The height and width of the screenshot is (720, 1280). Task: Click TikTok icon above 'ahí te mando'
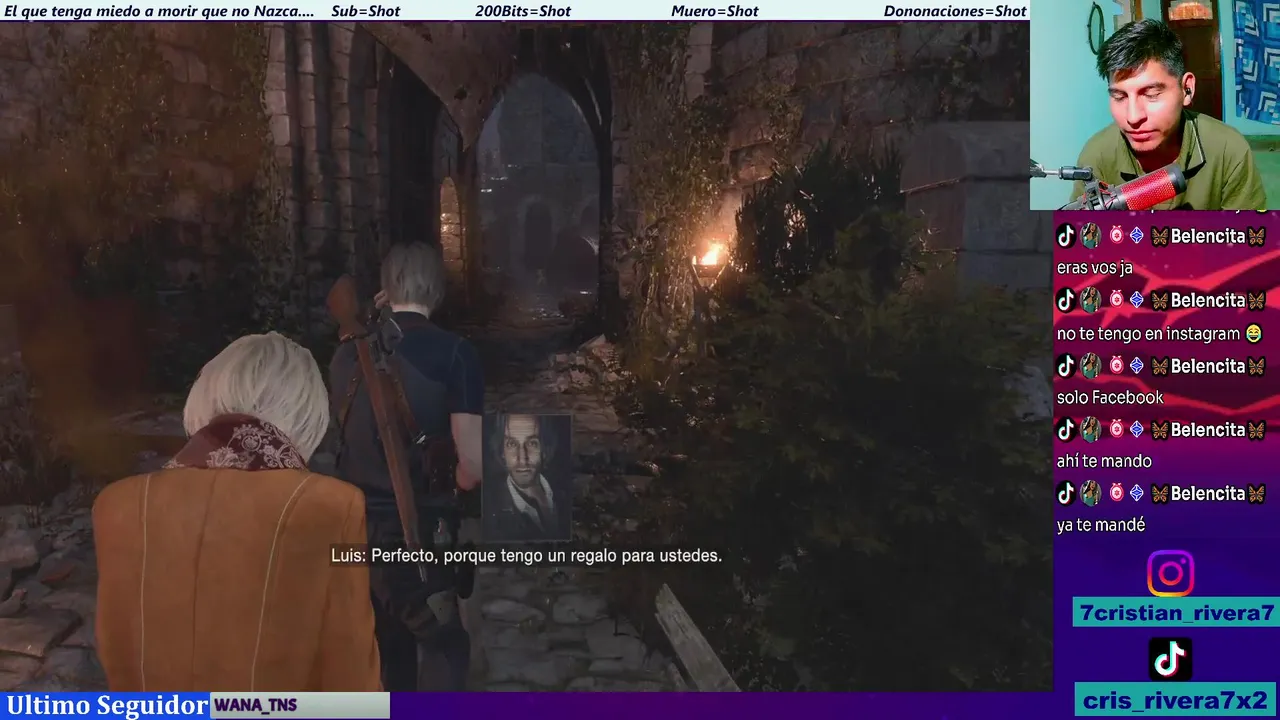[1066, 429]
